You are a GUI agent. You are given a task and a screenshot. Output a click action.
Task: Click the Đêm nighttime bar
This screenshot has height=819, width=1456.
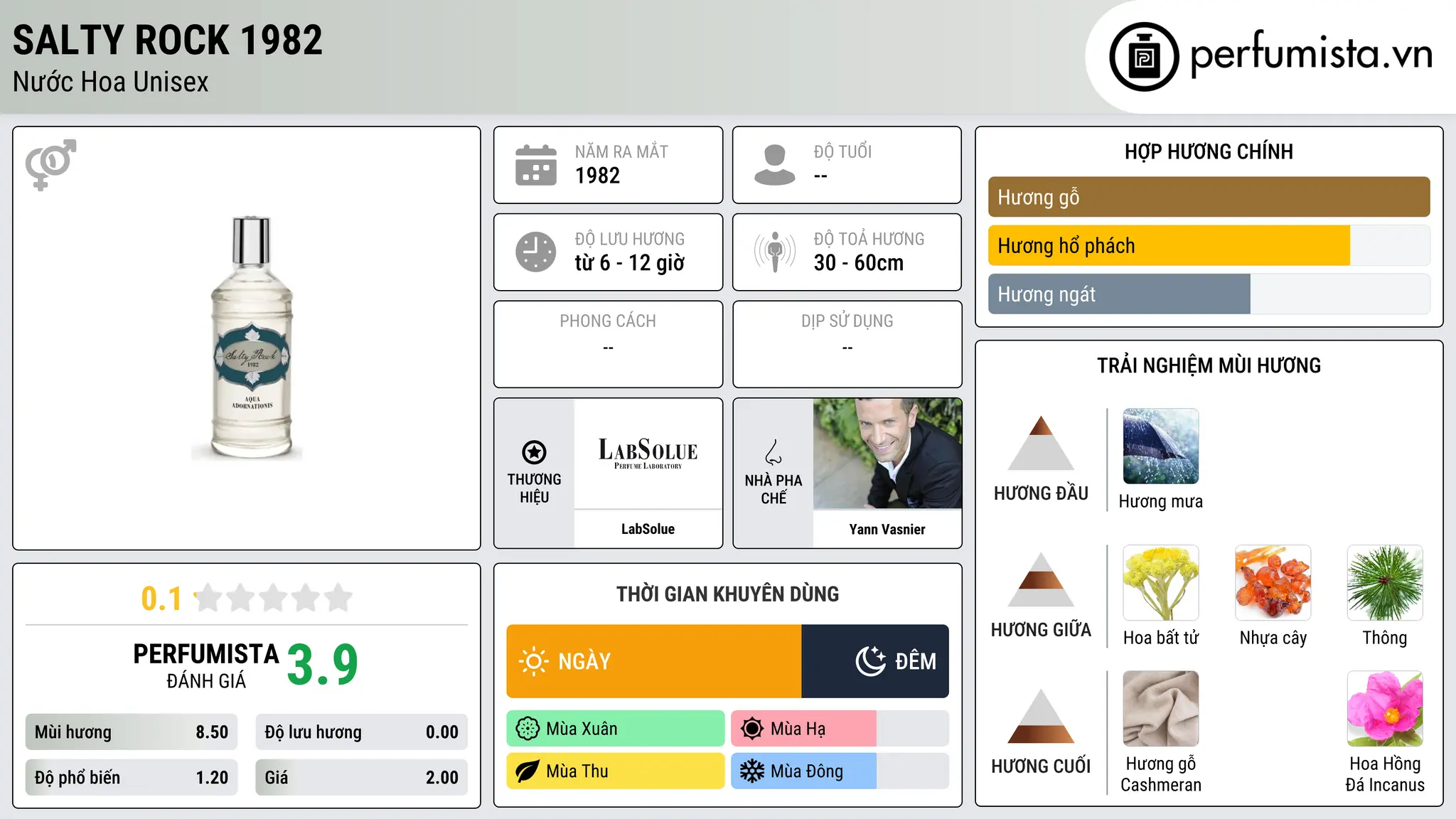coord(875,661)
